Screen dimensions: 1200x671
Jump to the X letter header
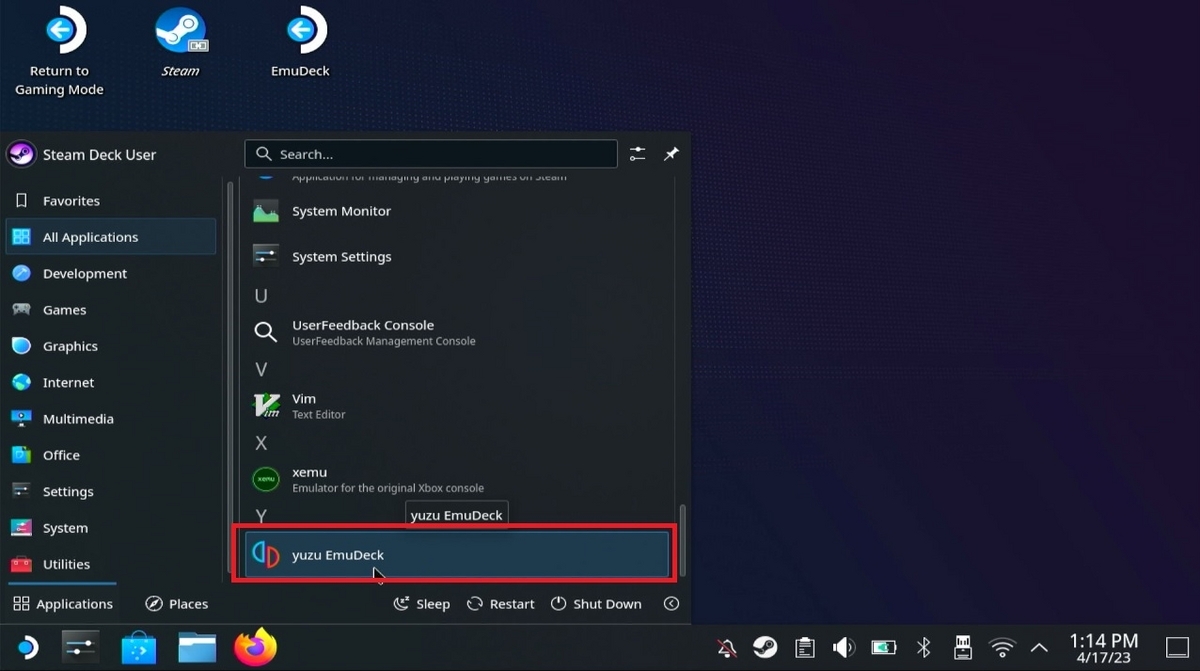261,443
